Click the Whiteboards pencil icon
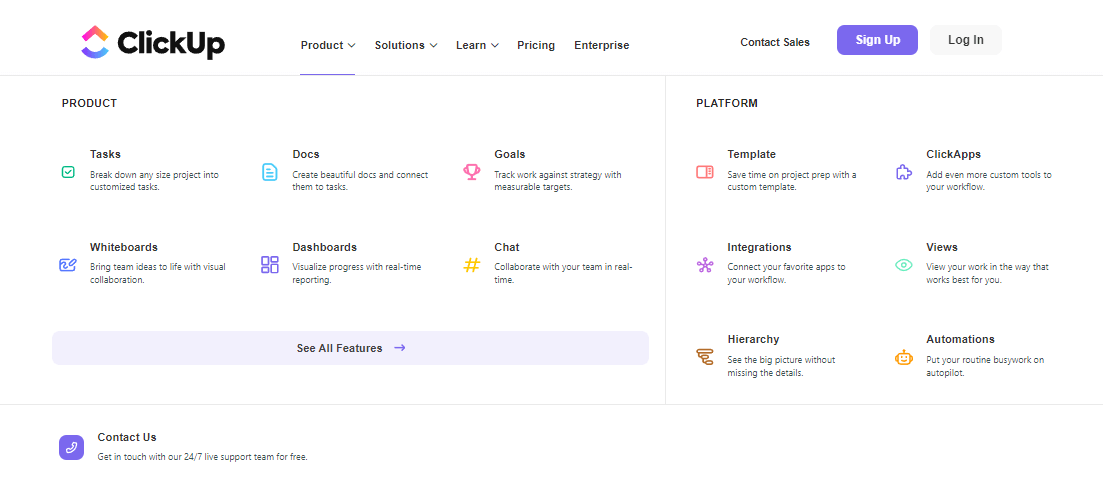This screenshot has width=1103, height=483. point(68,264)
